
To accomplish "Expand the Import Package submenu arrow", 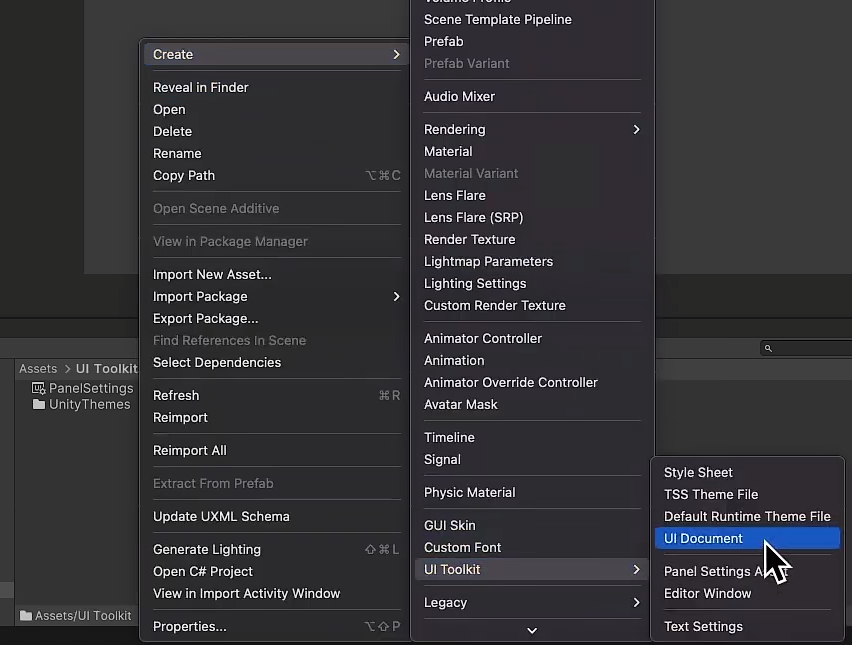I will click(x=396, y=296).
